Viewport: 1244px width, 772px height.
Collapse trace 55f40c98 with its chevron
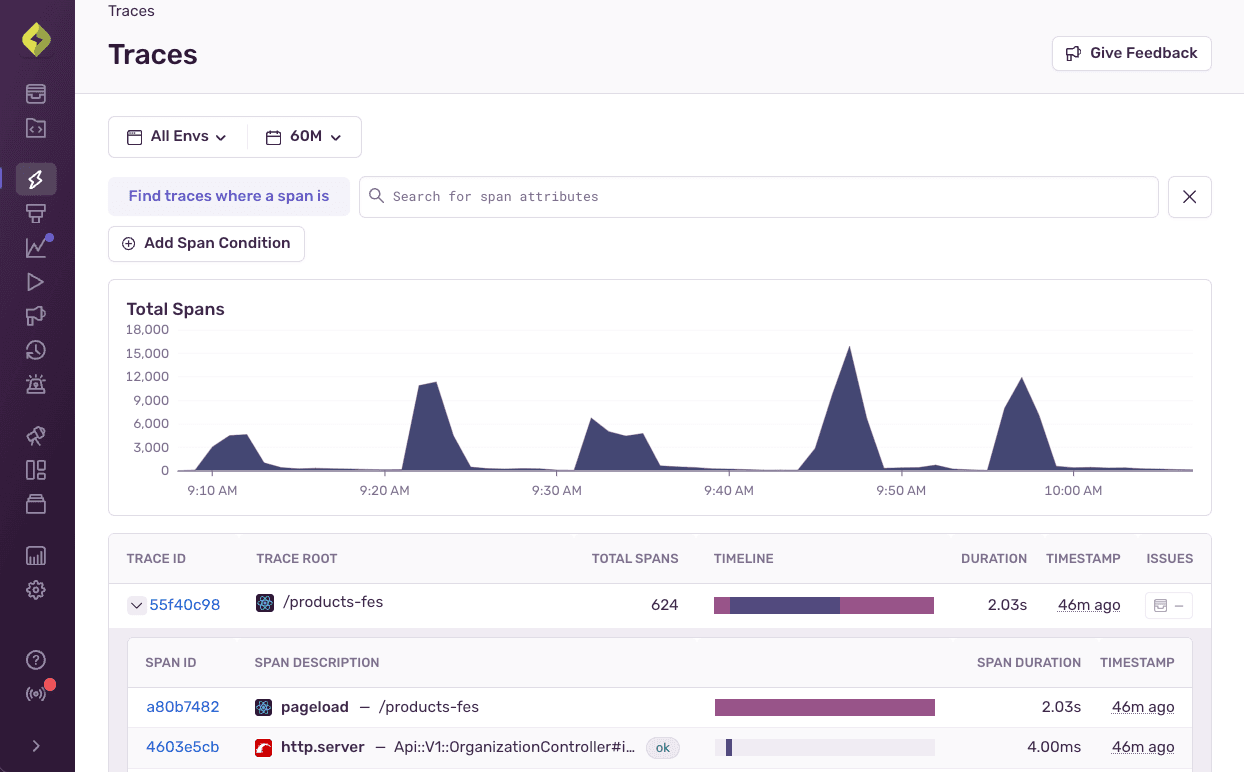tap(137, 605)
